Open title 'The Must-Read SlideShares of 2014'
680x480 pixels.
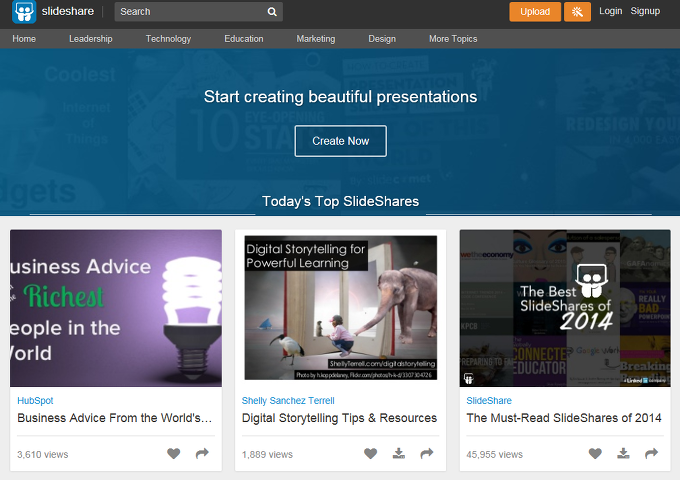click(564, 418)
